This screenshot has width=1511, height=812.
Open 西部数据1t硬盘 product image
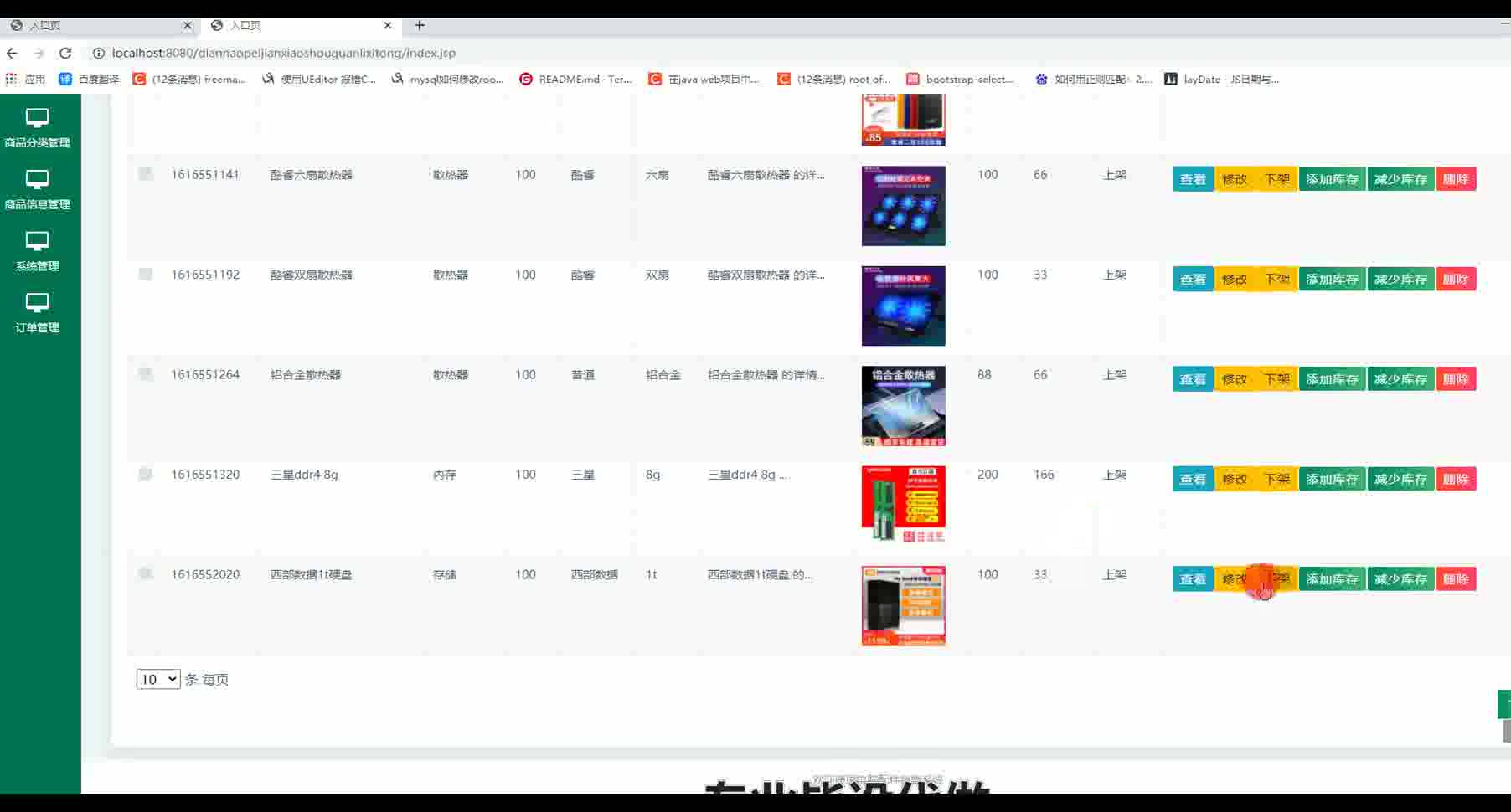pos(903,605)
